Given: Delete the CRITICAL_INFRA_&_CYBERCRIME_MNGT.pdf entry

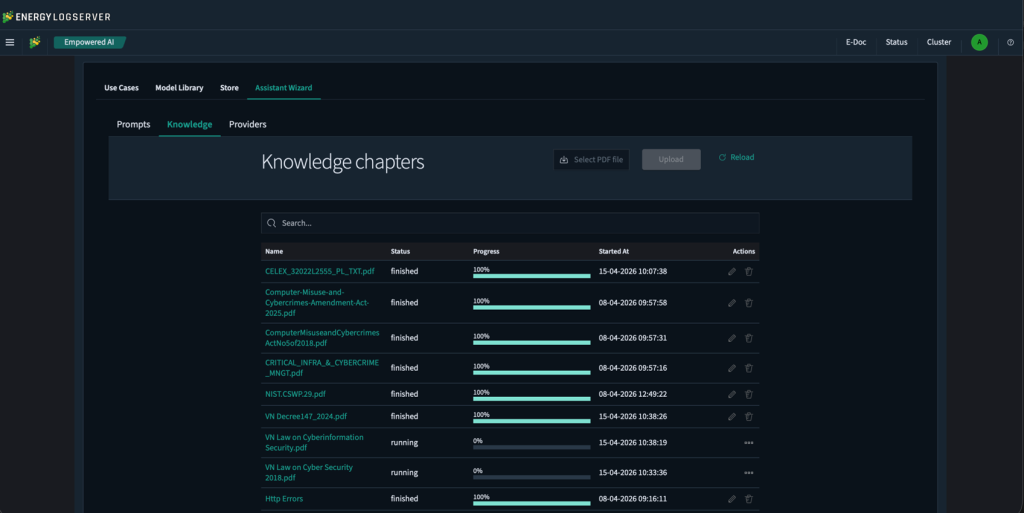Looking at the screenshot, I should (749, 368).
